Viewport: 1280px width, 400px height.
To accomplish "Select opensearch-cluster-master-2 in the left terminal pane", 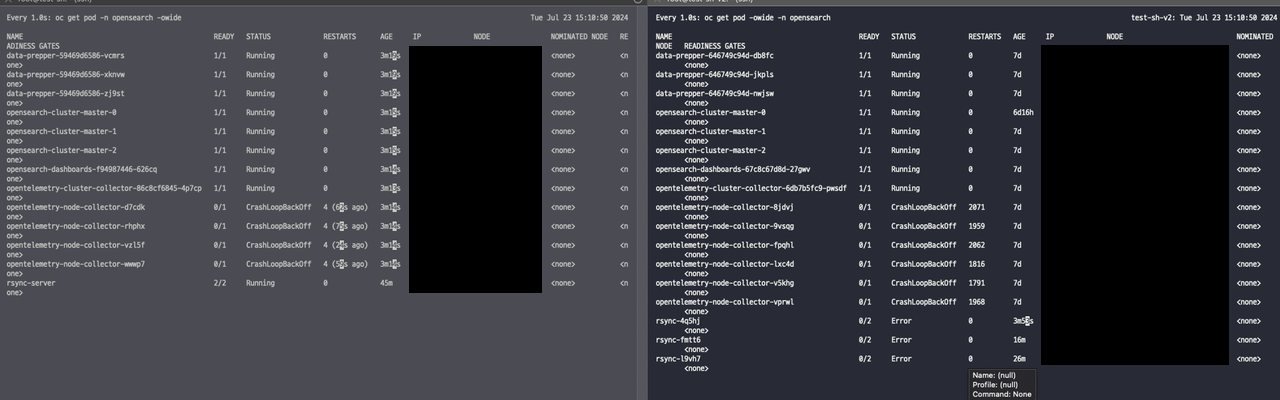I will [x=62, y=151].
